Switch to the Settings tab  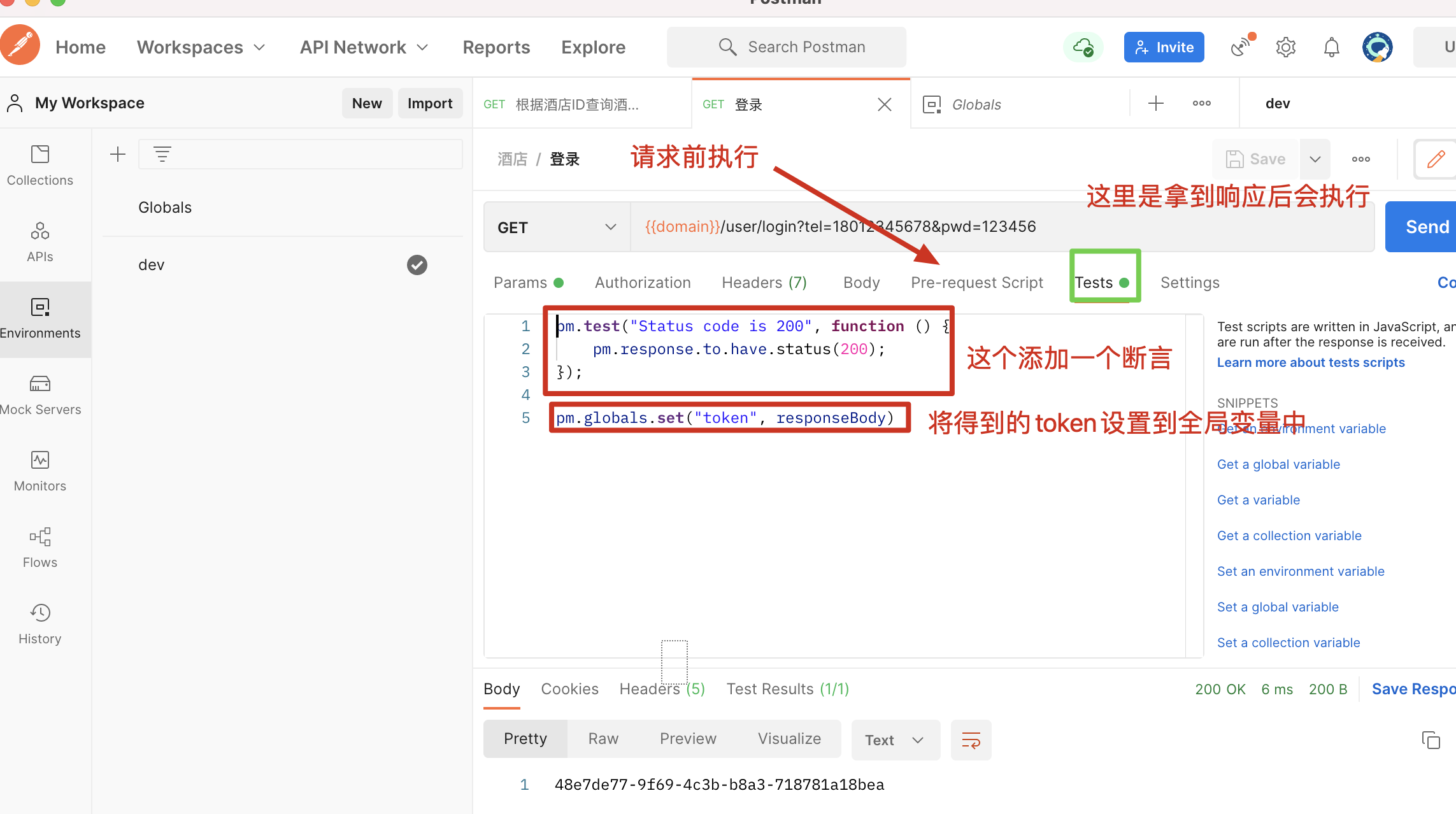[x=1190, y=282]
